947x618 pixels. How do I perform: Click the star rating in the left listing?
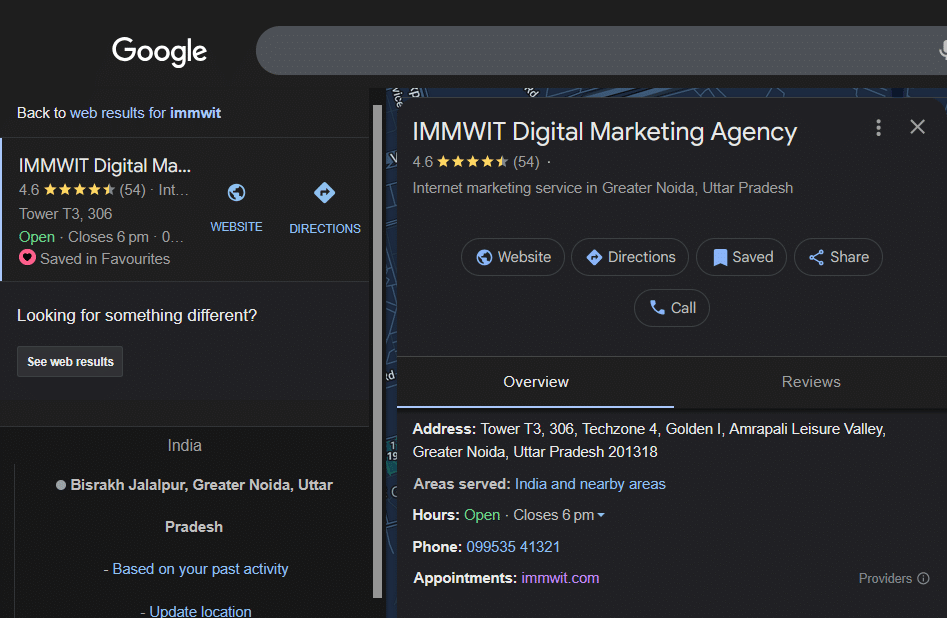[x=79, y=190]
